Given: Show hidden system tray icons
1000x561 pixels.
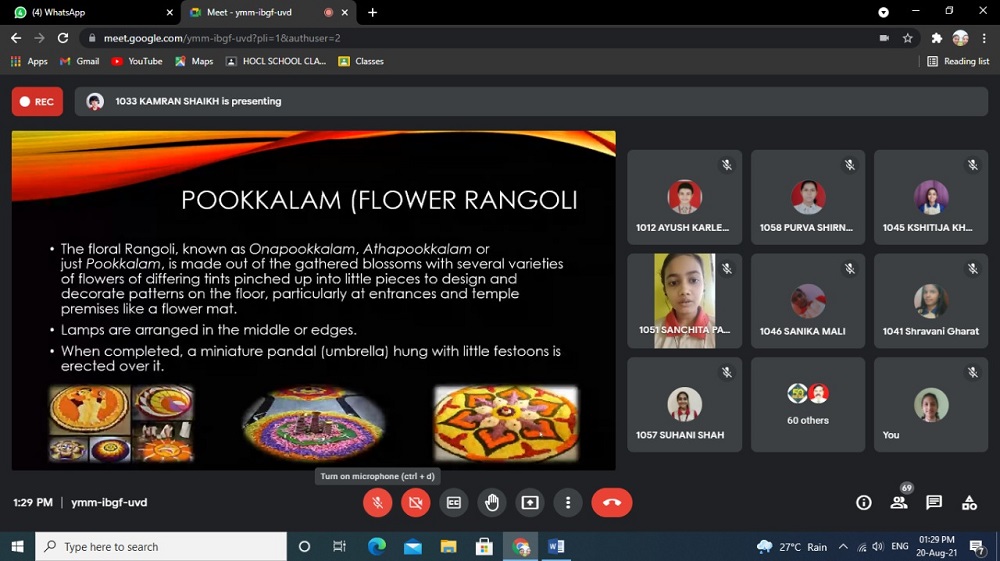Looking at the screenshot, I should (843, 547).
